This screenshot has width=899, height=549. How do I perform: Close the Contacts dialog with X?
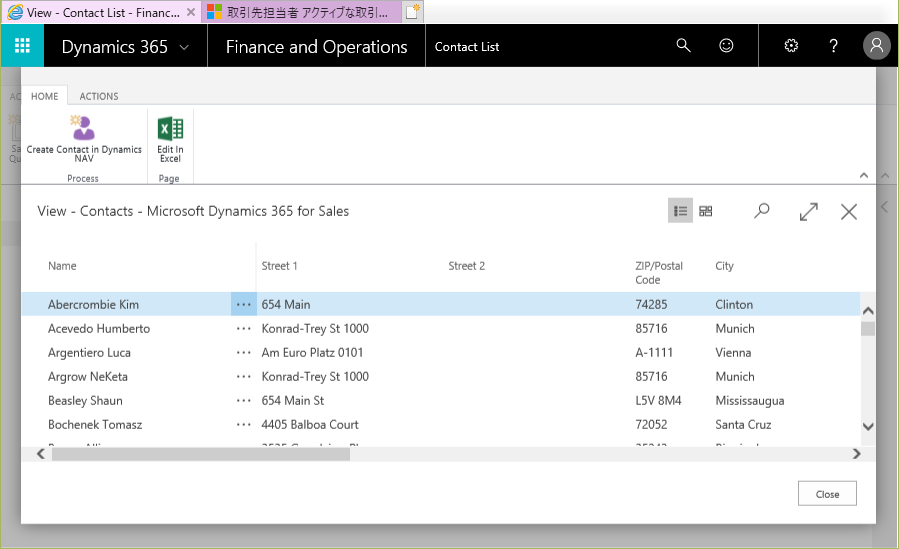click(849, 211)
